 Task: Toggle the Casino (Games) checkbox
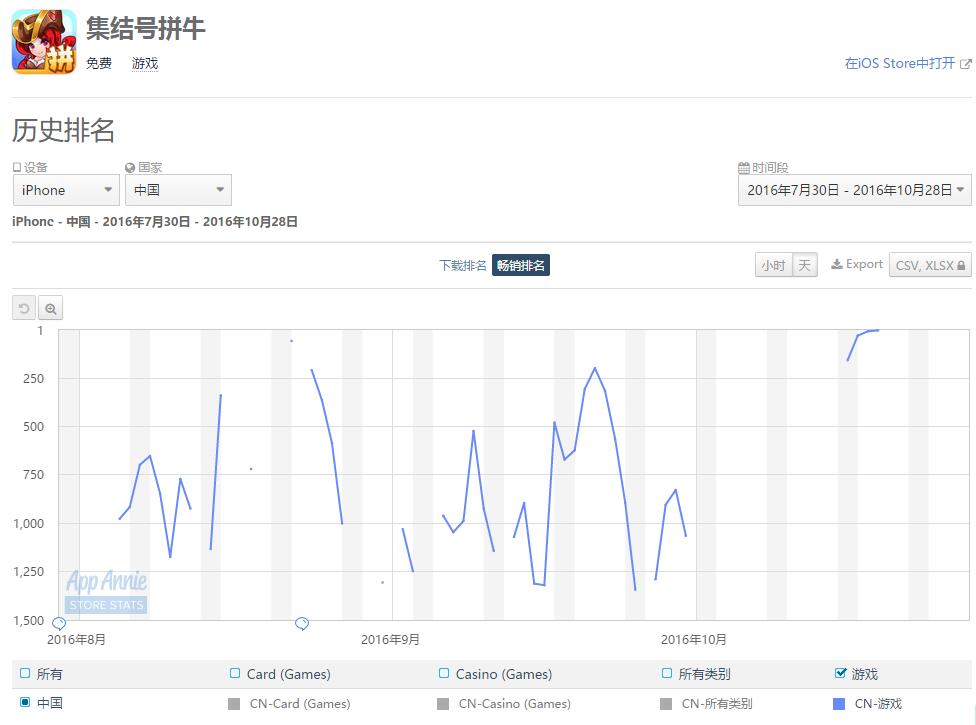click(x=444, y=673)
